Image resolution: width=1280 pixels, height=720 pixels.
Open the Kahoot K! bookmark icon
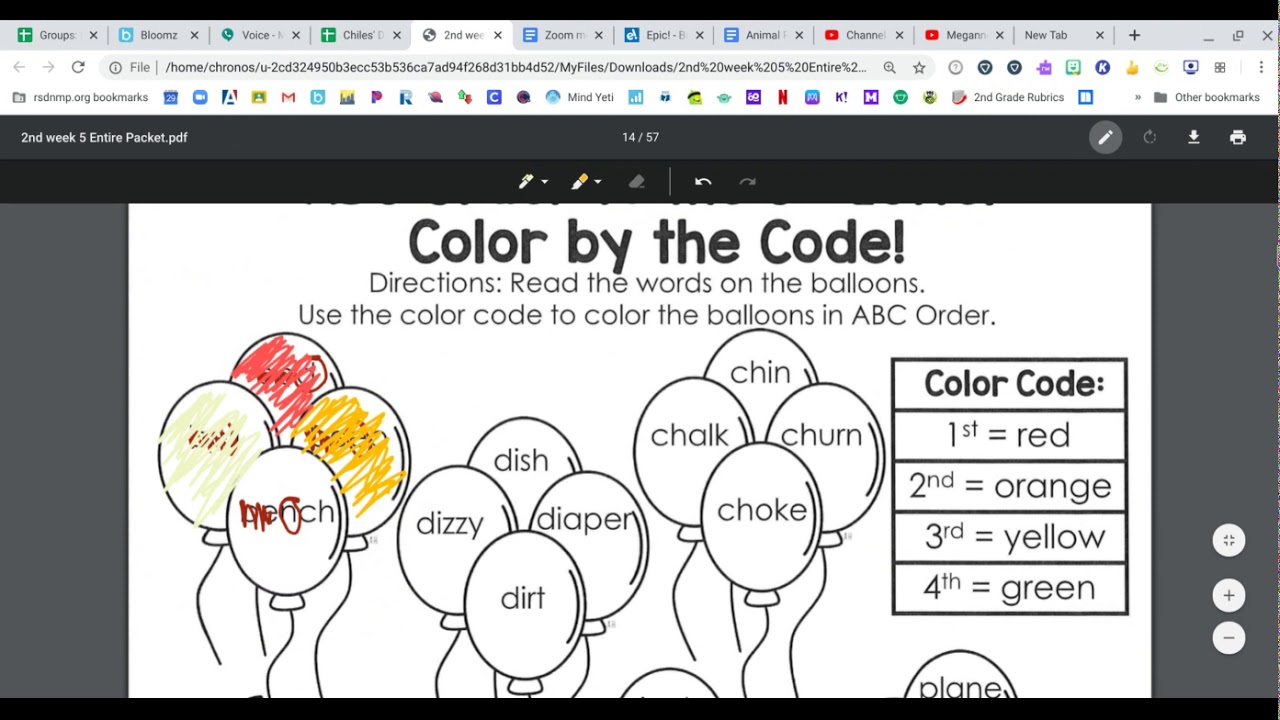841,97
